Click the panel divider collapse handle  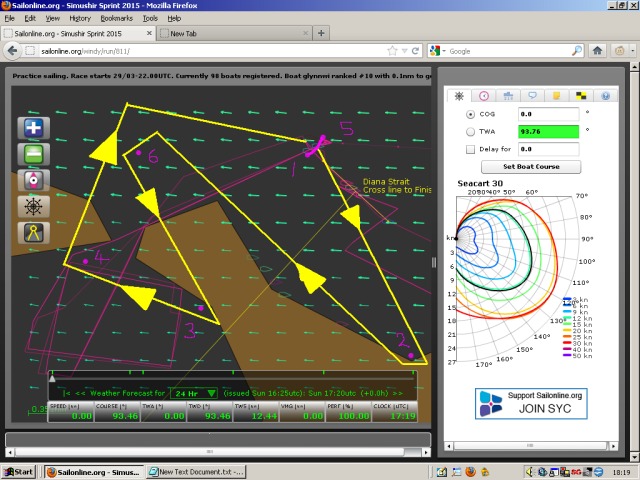coord(434,262)
